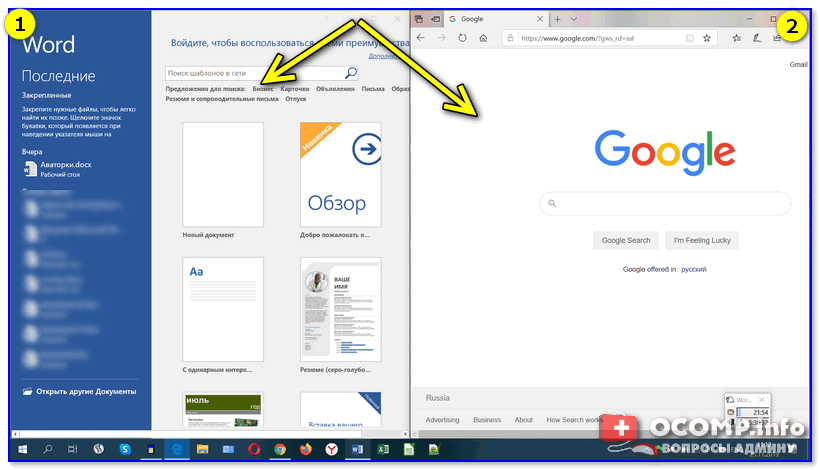Open Excel from the taskbar

(383, 449)
